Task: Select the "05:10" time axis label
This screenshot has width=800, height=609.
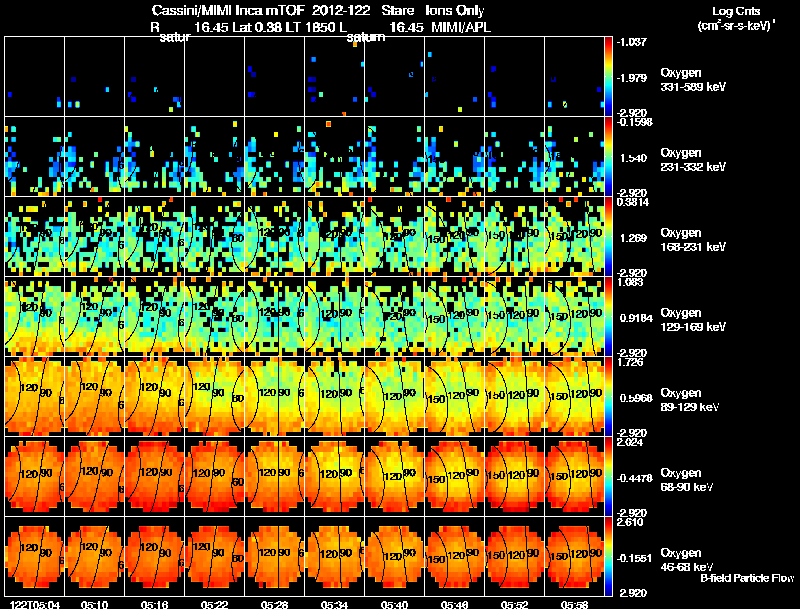Action: (x=94, y=605)
